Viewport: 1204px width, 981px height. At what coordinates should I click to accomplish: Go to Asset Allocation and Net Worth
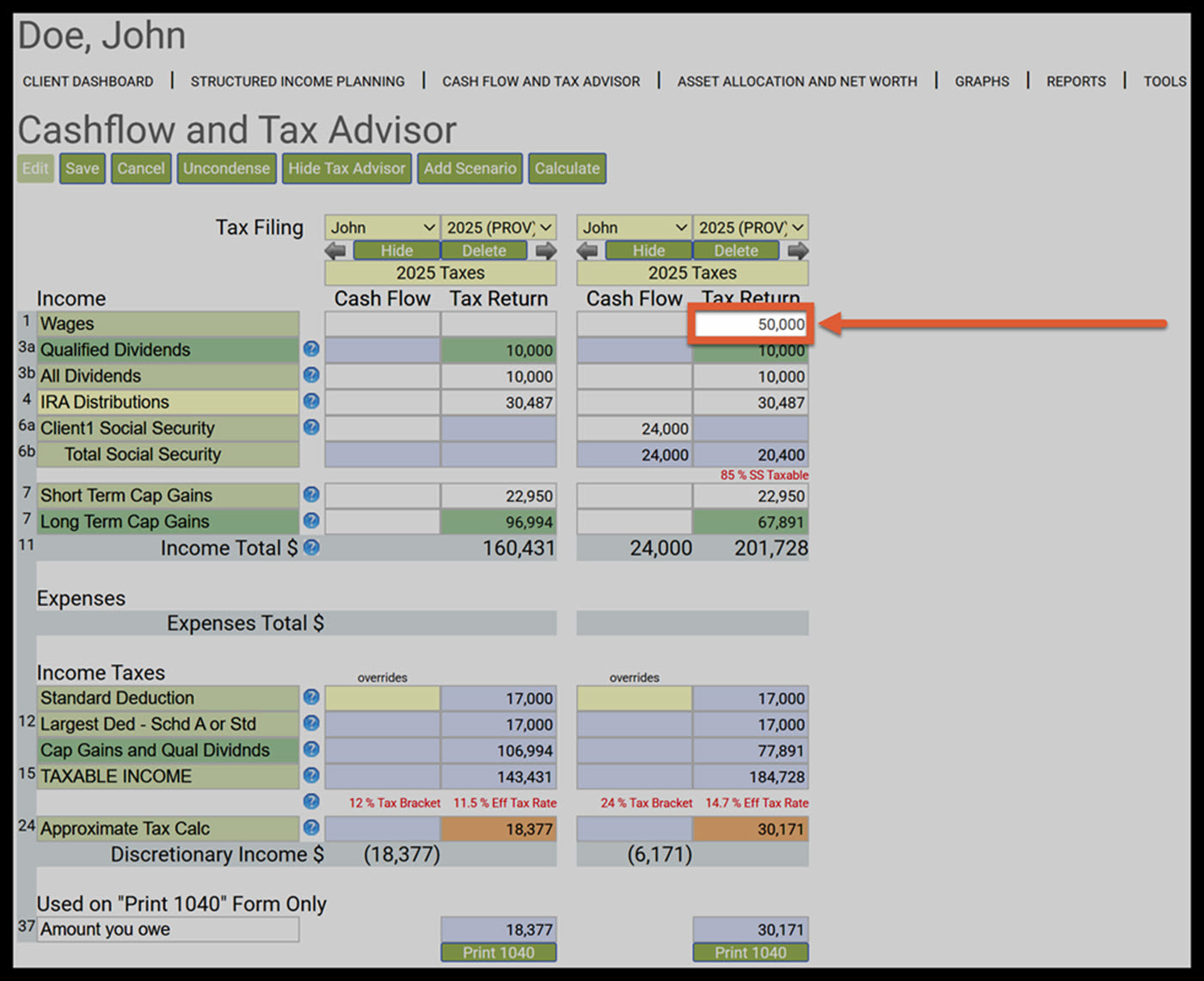point(797,82)
